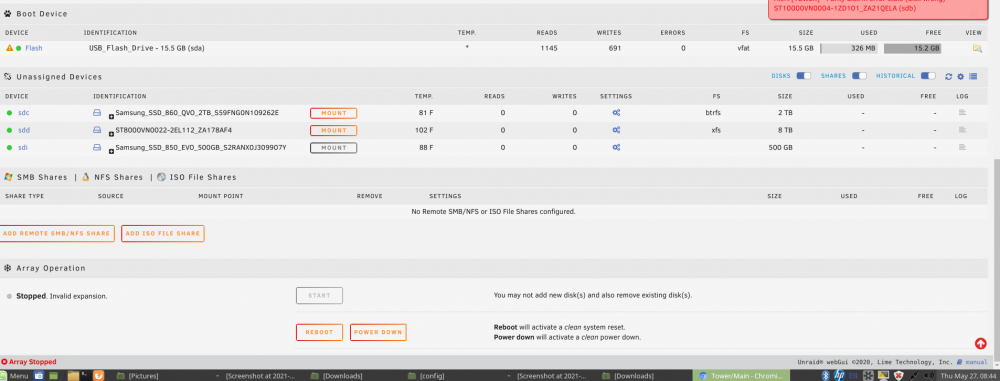Click Add ISO File Share button

(163, 234)
